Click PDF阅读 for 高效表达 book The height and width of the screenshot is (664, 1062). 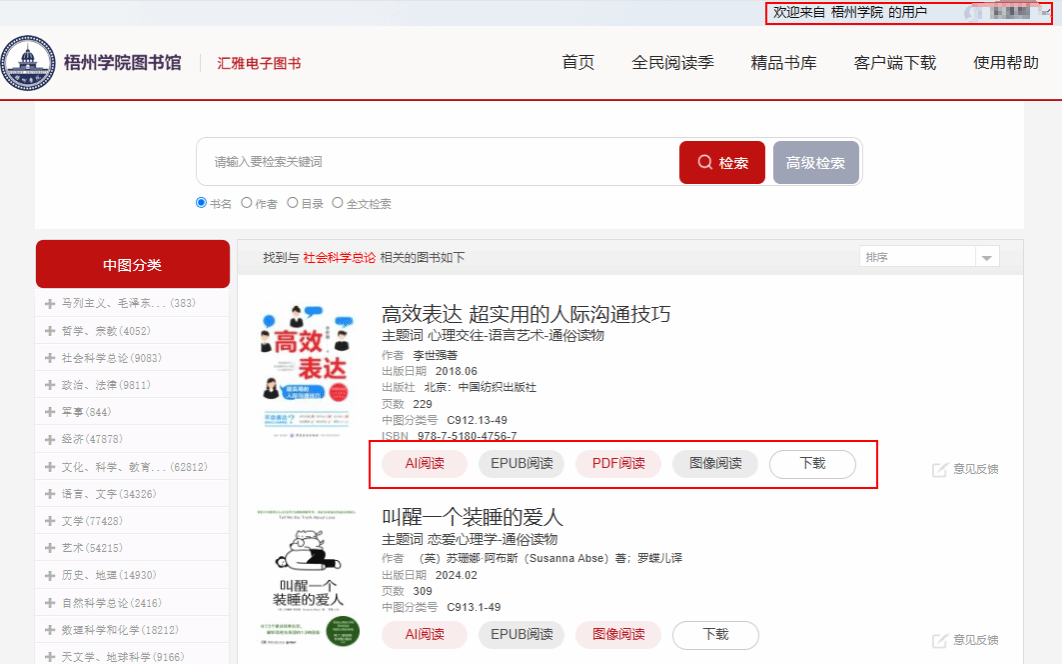coord(618,463)
